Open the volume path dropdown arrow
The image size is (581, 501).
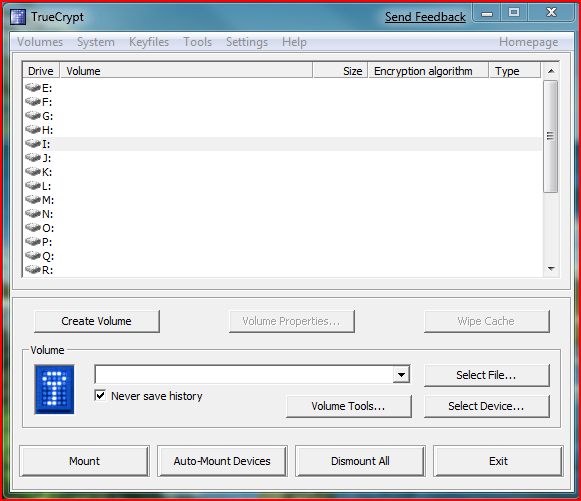coord(401,375)
